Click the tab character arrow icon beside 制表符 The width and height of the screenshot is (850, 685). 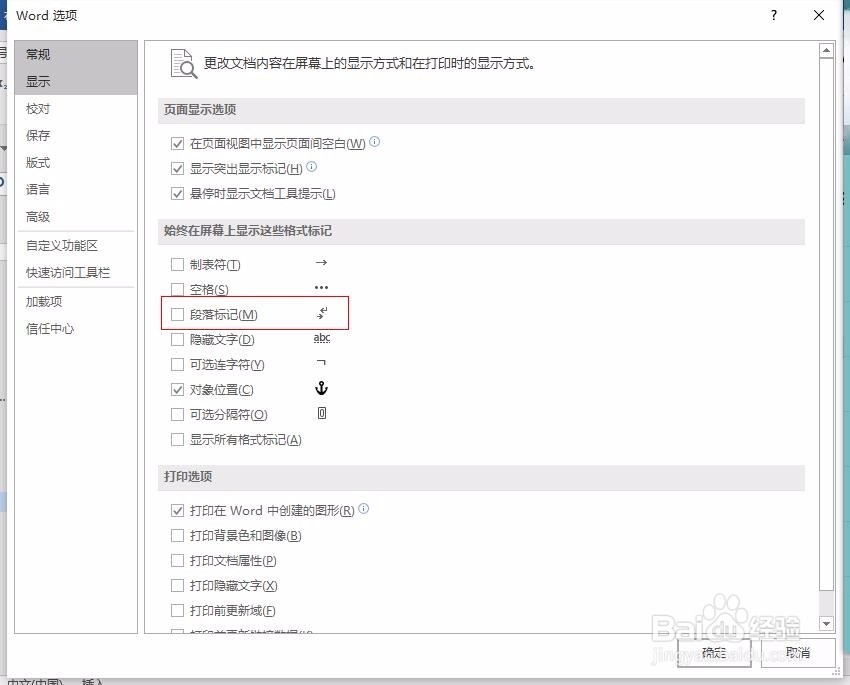coord(323,263)
